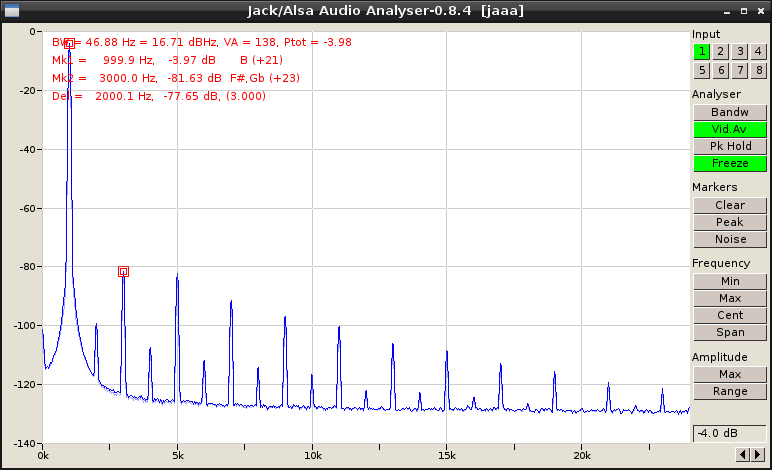Set marker mode to Noise
Image resolution: width=772 pixels, height=470 pixels.
(730, 239)
